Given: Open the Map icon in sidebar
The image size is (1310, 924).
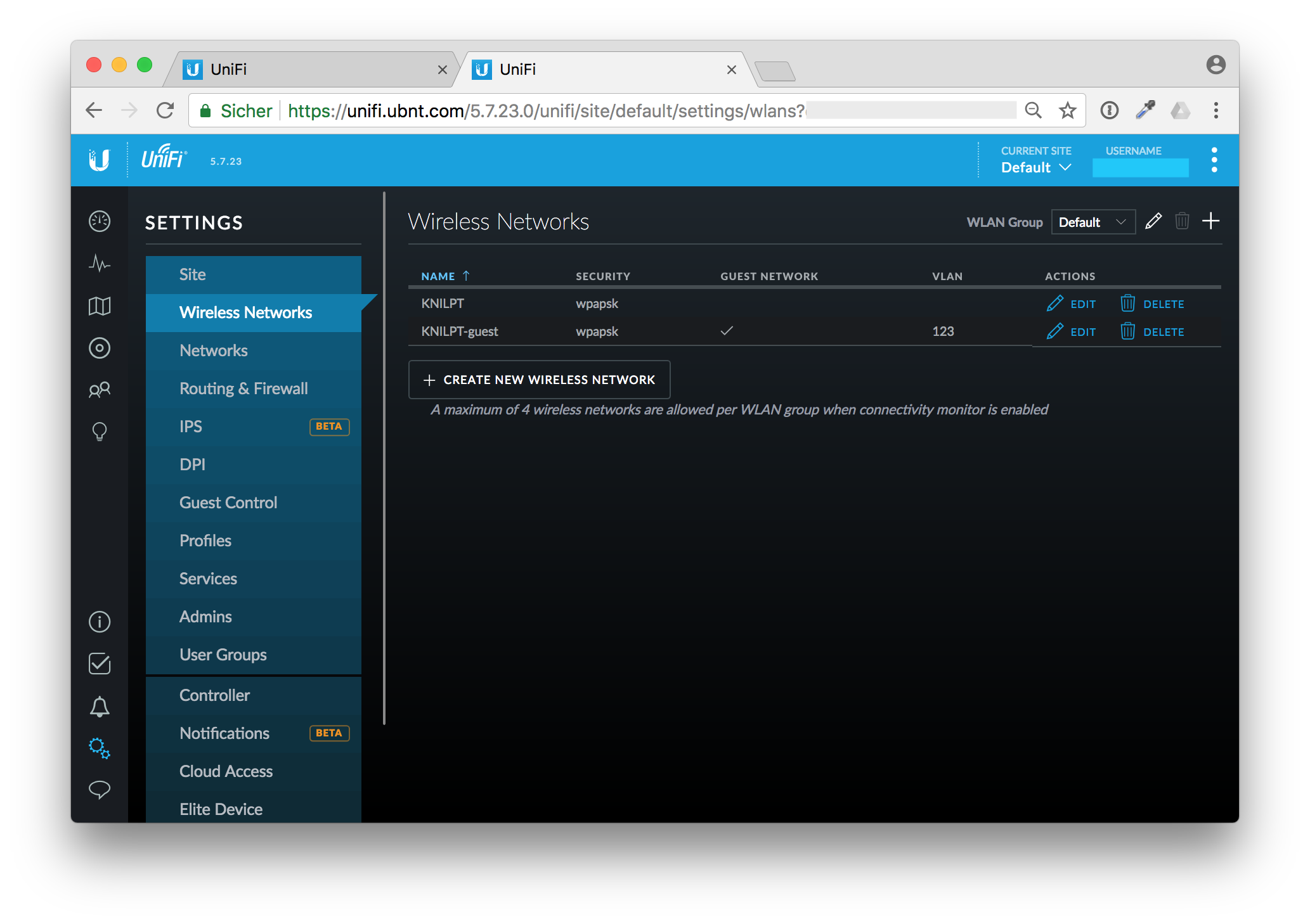Looking at the screenshot, I should [100, 306].
